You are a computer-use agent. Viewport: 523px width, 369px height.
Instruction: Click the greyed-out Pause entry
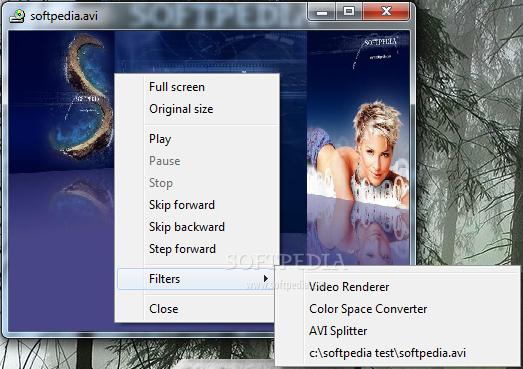tap(197, 161)
